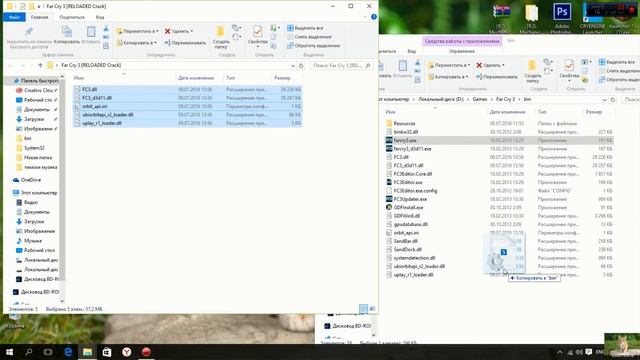Click Копировать in Far Cry 3 crack window ribbon
The height and width of the screenshot is (360, 640).
[x=67, y=36]
